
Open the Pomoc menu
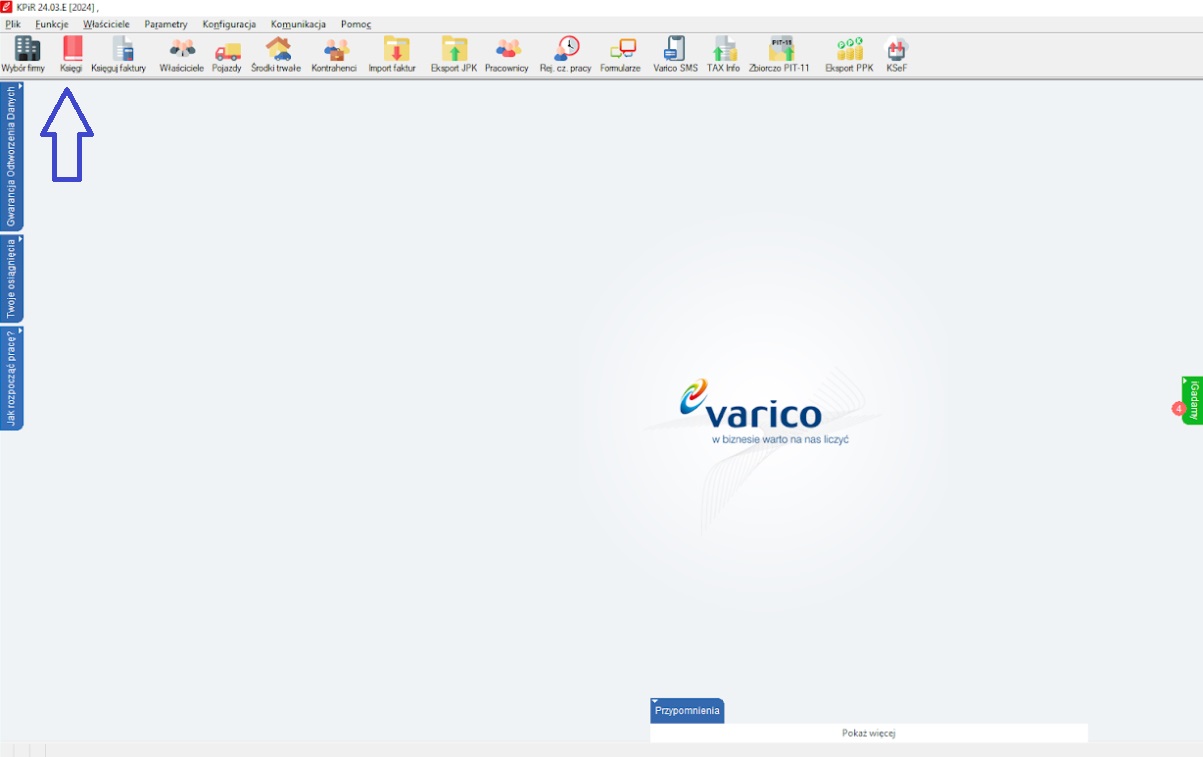tap(356, 24)
